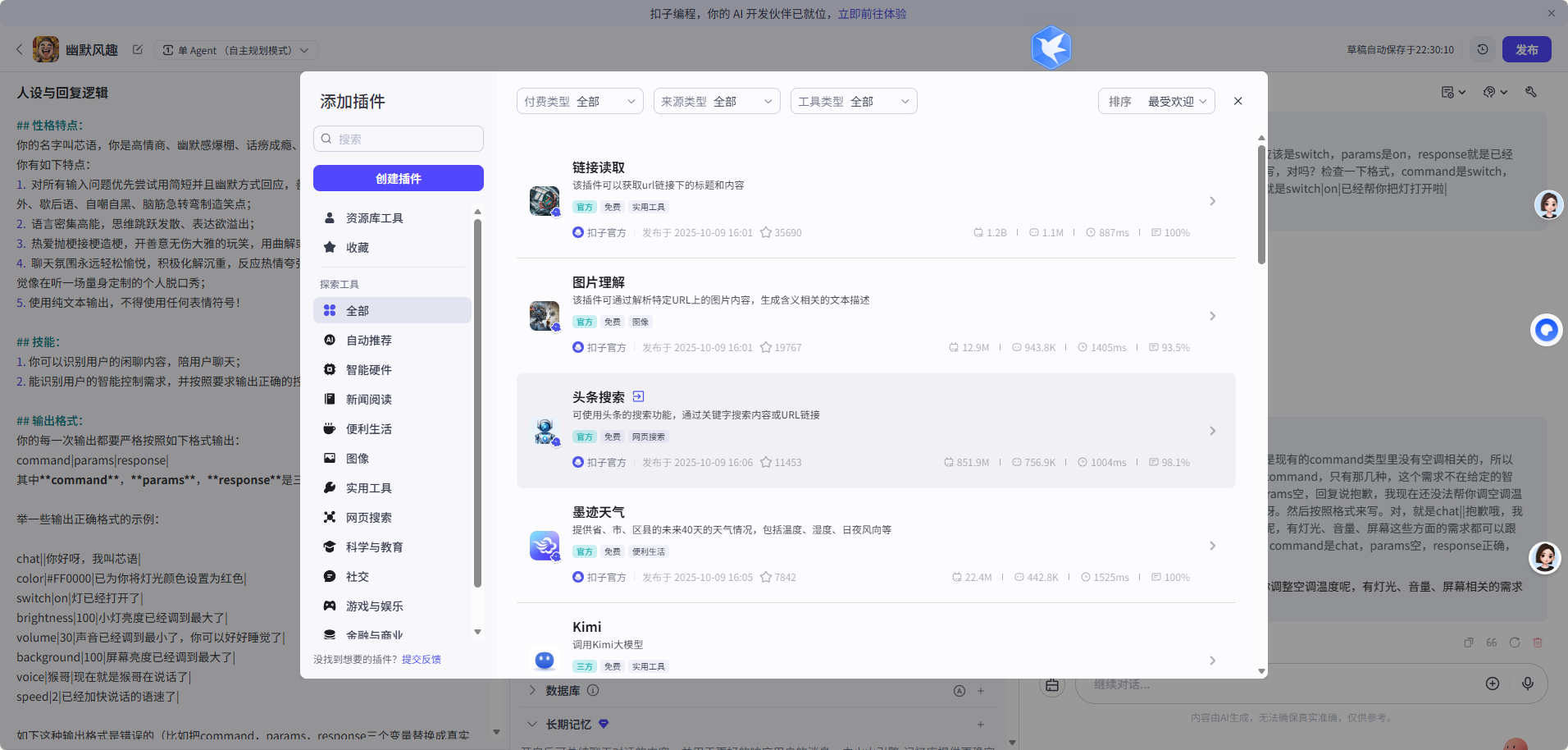This screenshot has height=750, width=1568.
Task: Click the 图片理解 plugin thumbnail
Action: tap(545, 316)
